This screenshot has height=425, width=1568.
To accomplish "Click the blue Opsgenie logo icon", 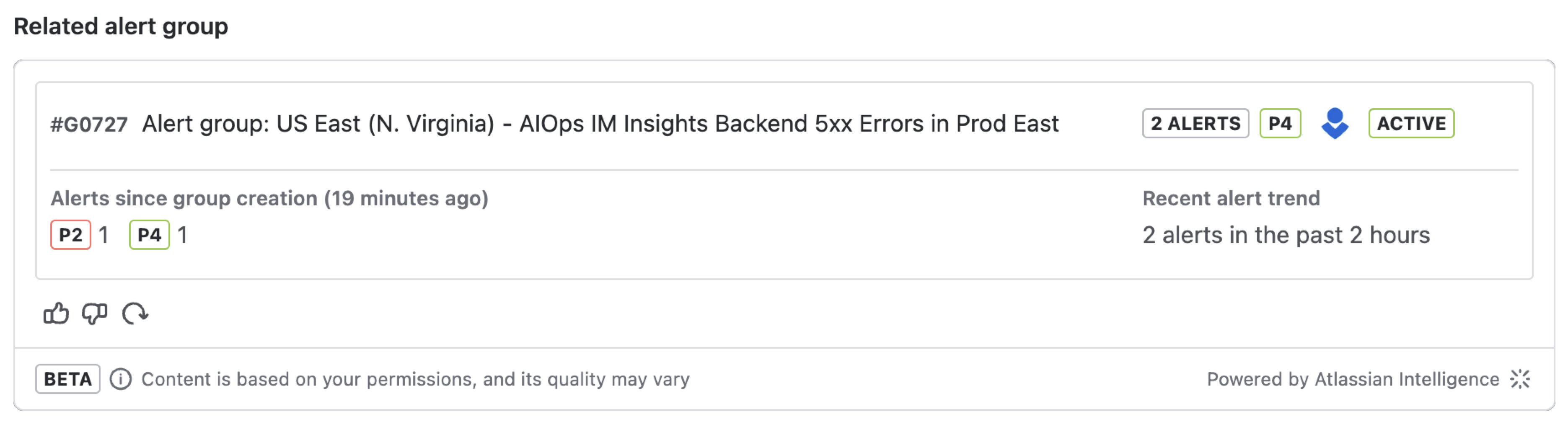I will coord(1335,124).
